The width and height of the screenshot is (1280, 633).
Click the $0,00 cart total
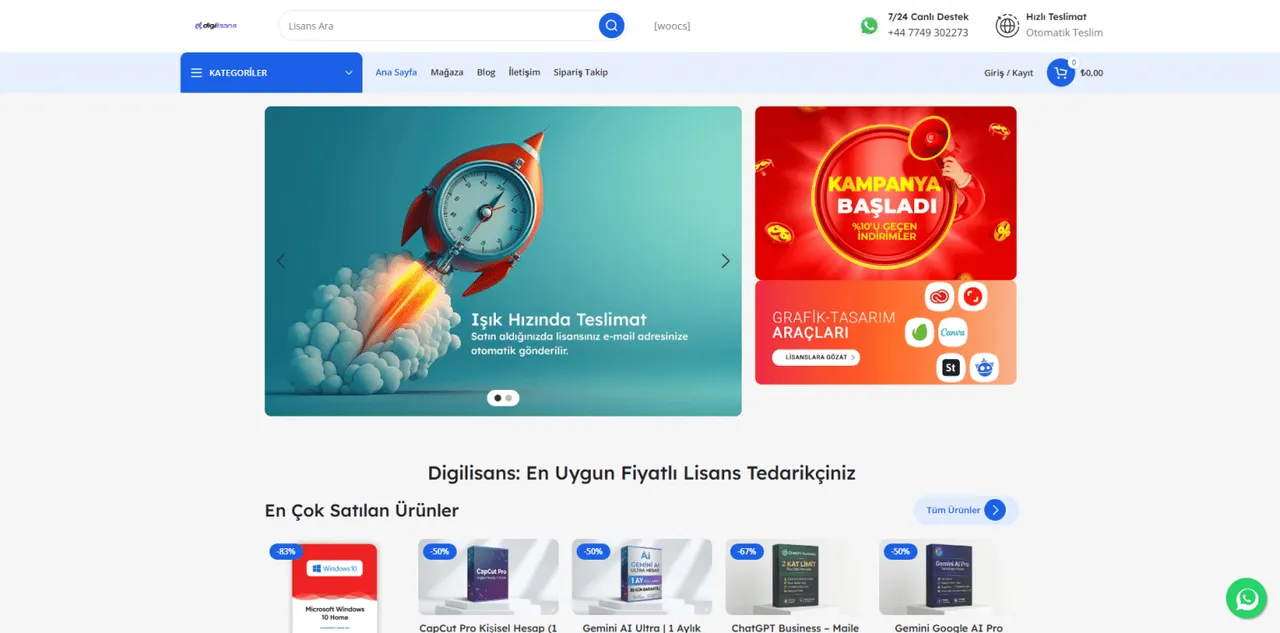(x=1092, y=73)
